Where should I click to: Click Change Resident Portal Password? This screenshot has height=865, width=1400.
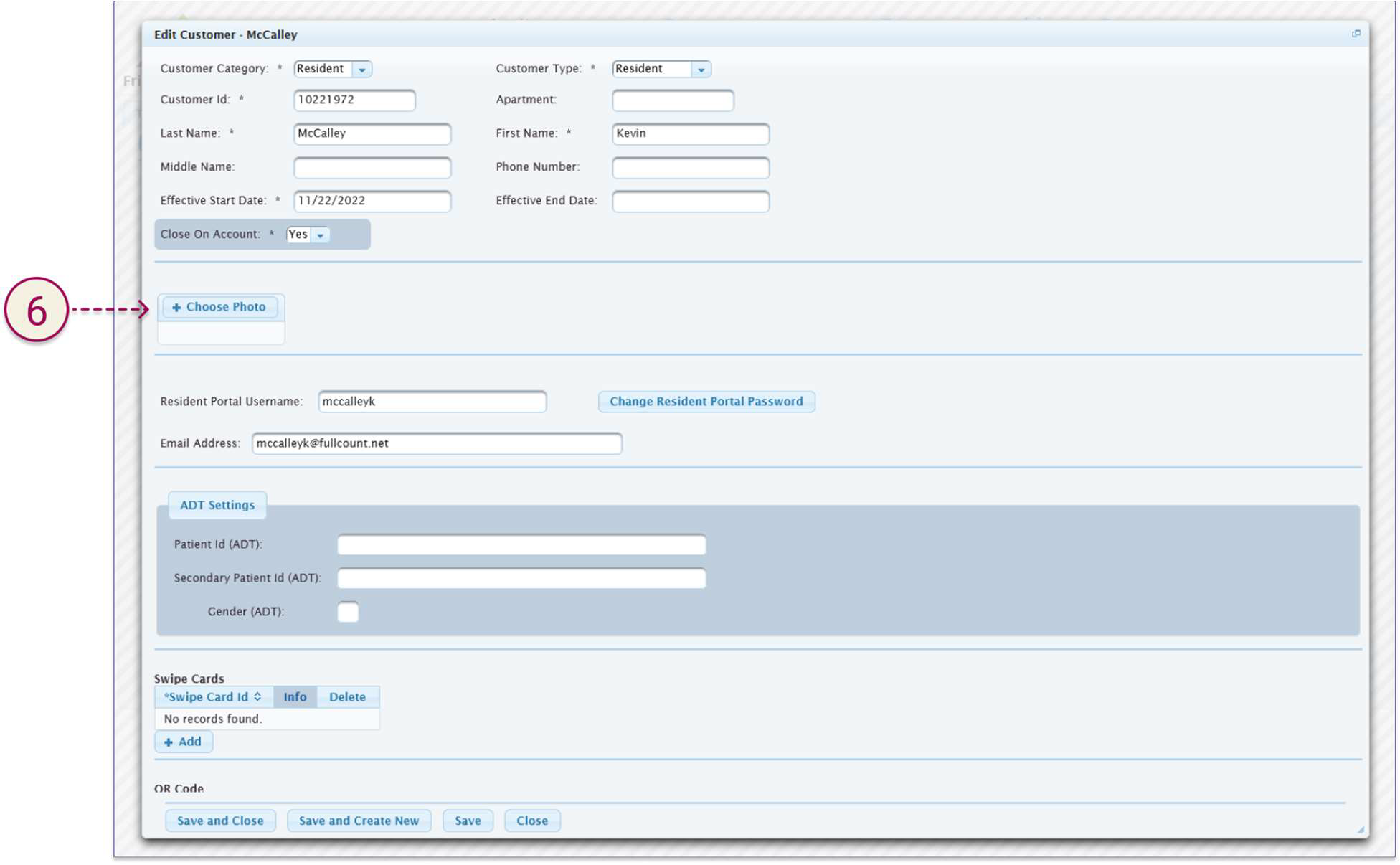coord(706,402)
